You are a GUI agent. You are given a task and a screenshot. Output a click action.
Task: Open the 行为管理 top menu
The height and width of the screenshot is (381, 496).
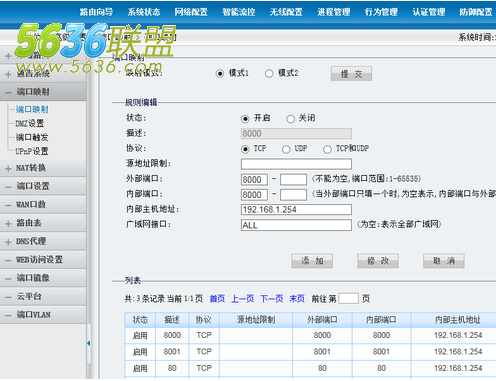coord(381,12)
